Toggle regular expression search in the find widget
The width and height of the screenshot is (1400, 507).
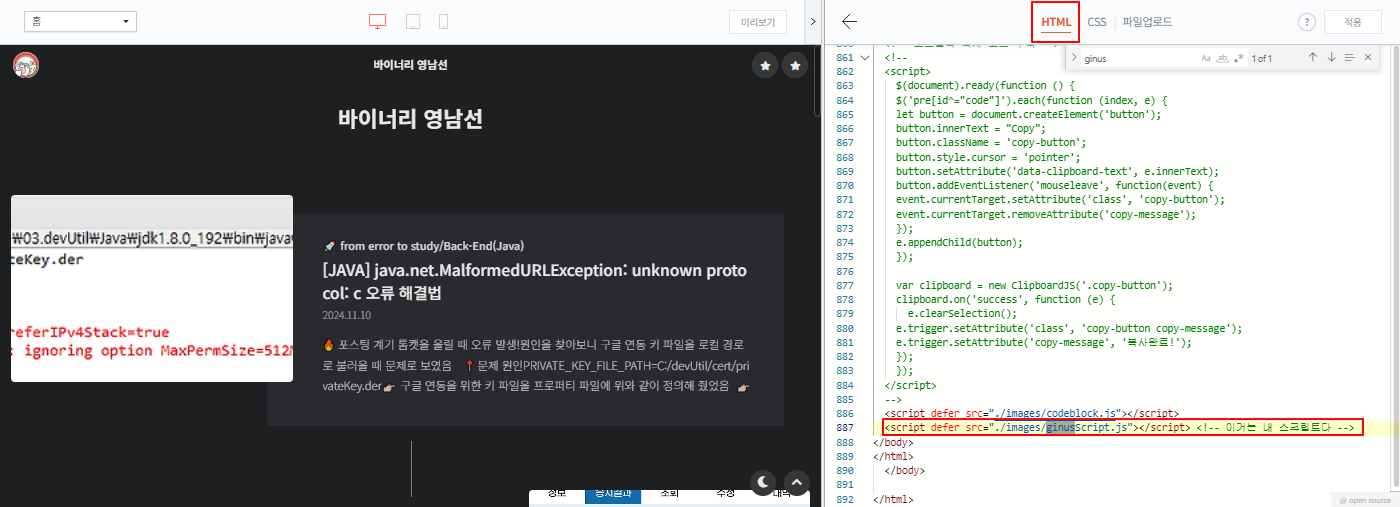(1239, 58)
